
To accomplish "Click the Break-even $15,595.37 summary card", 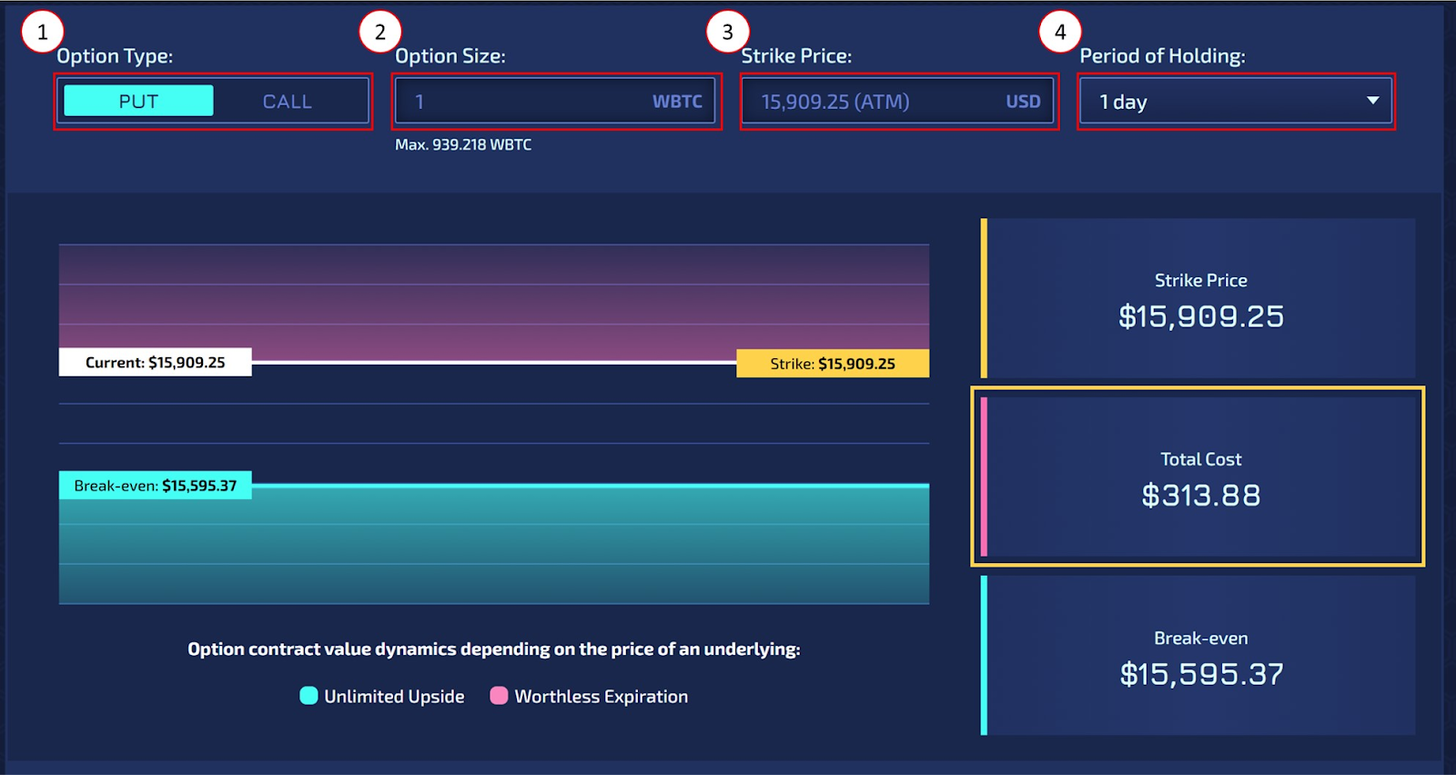I will (1198, 655).
